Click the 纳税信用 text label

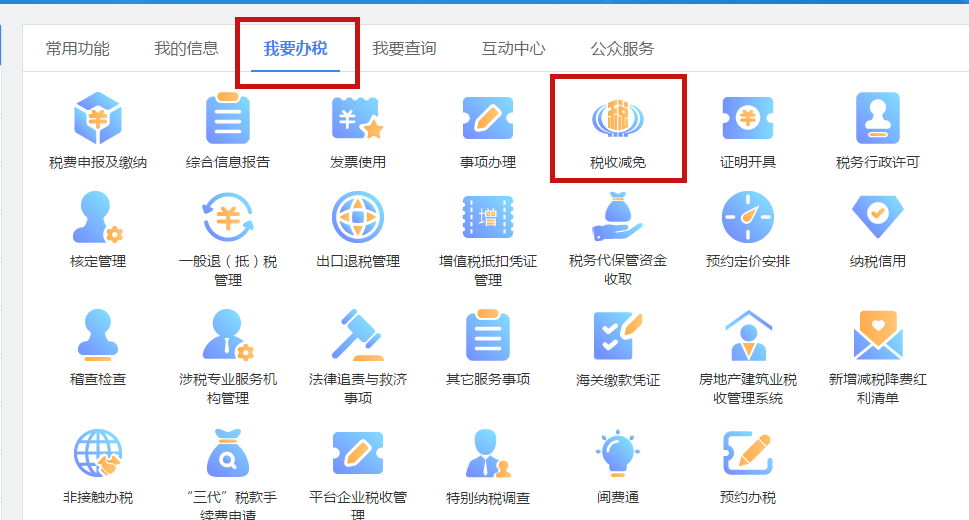[x=878, y=262]
